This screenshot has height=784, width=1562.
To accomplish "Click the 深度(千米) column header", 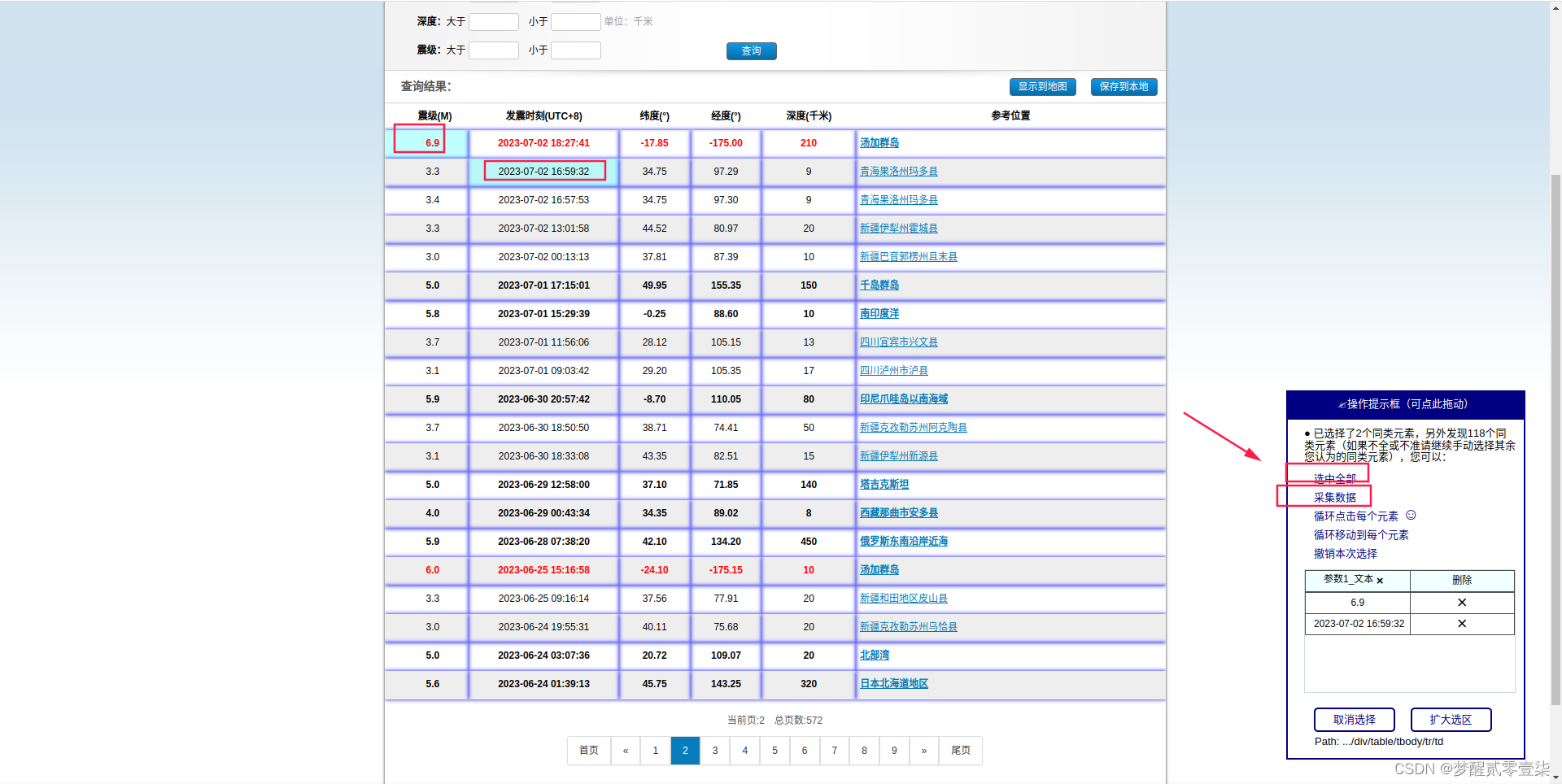I will (809, 116).
